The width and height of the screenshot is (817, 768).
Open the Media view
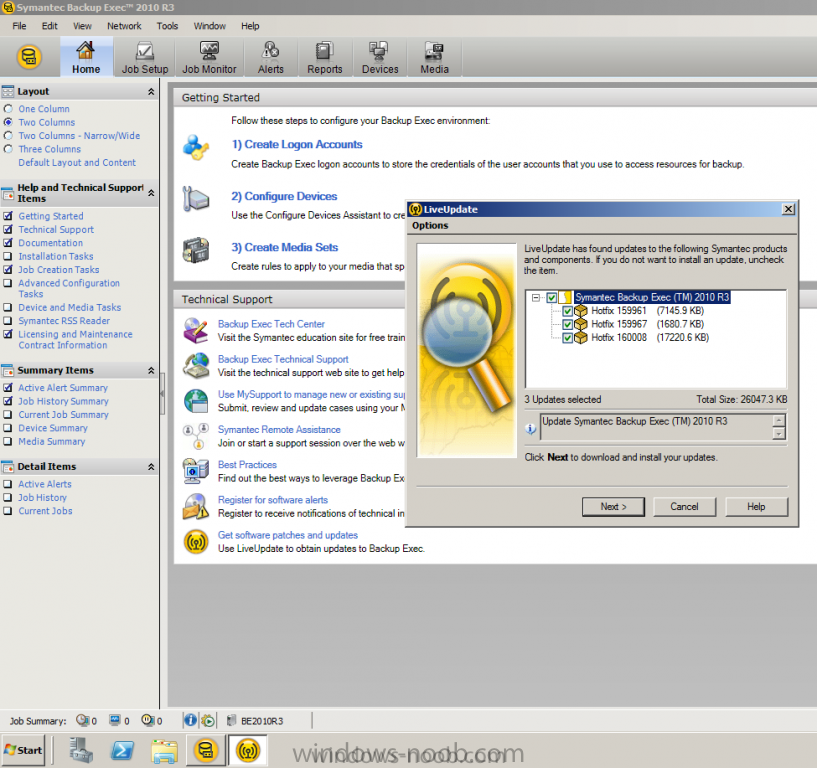coord(434,57)
